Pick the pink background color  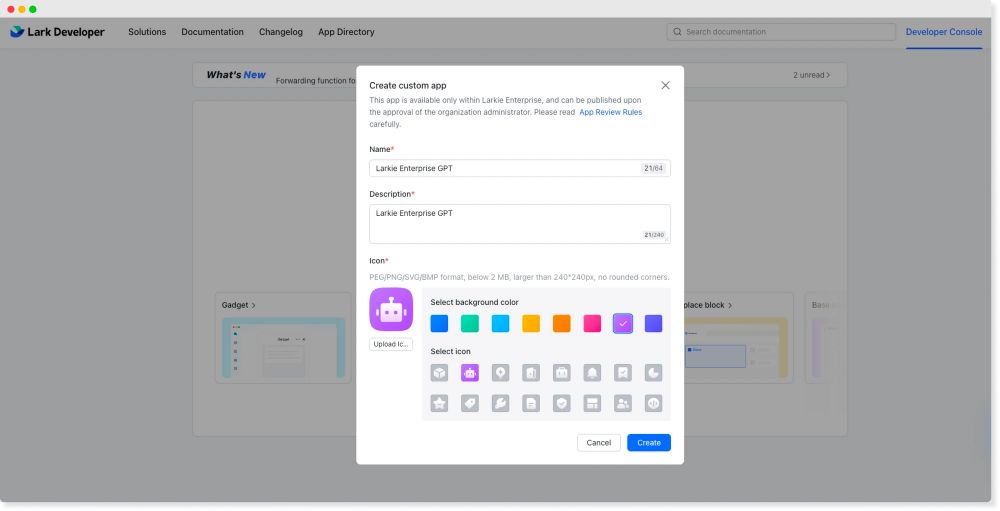(x=592, y=323)
